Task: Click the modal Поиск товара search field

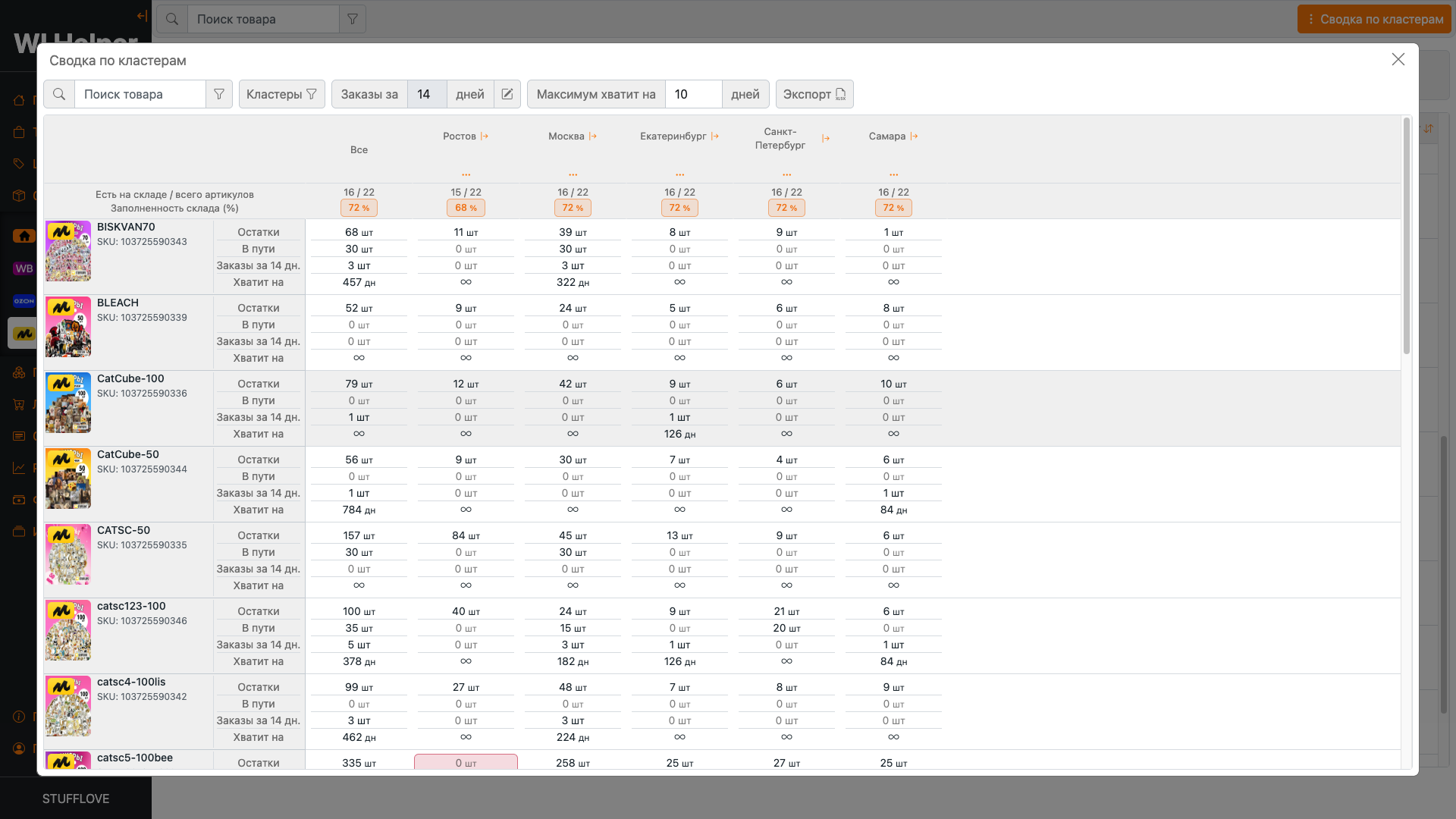Action: [140, 94]
